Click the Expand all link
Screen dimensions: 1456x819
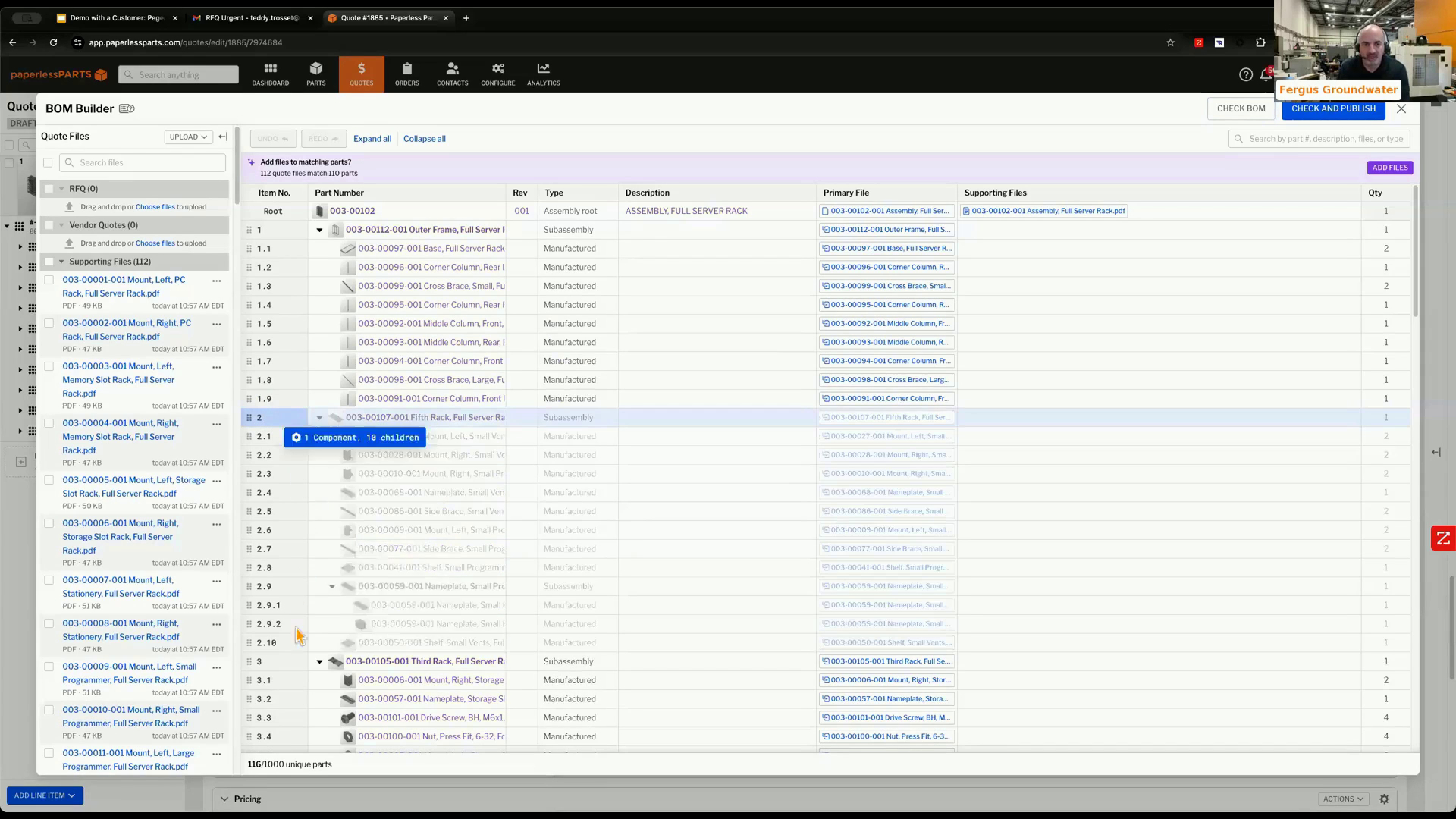coord(372,138)
